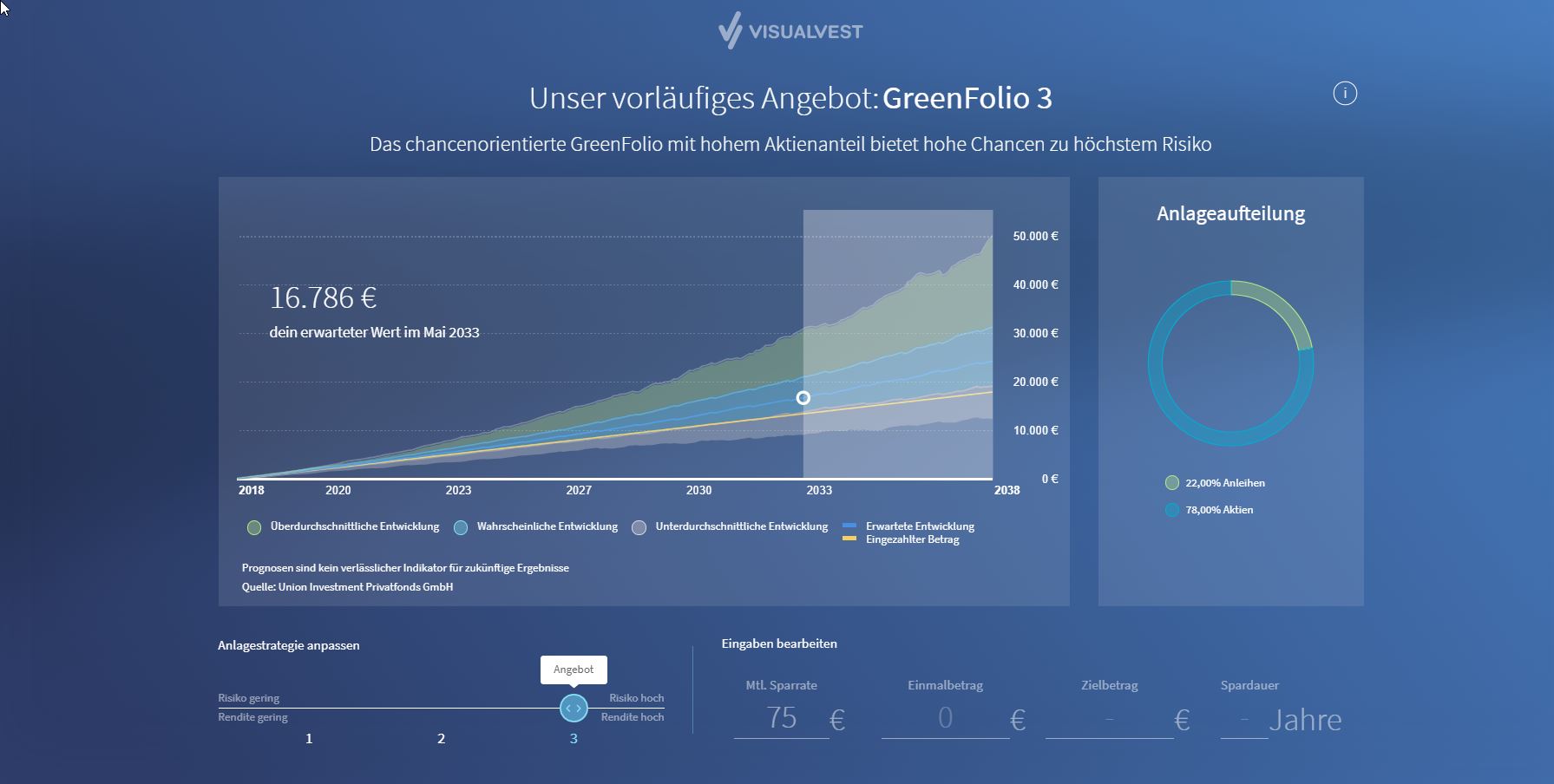The width and height of the screenshot is (1554, 784).
Task: Click the VisualVest logo
Action: (x=790, y=31)
